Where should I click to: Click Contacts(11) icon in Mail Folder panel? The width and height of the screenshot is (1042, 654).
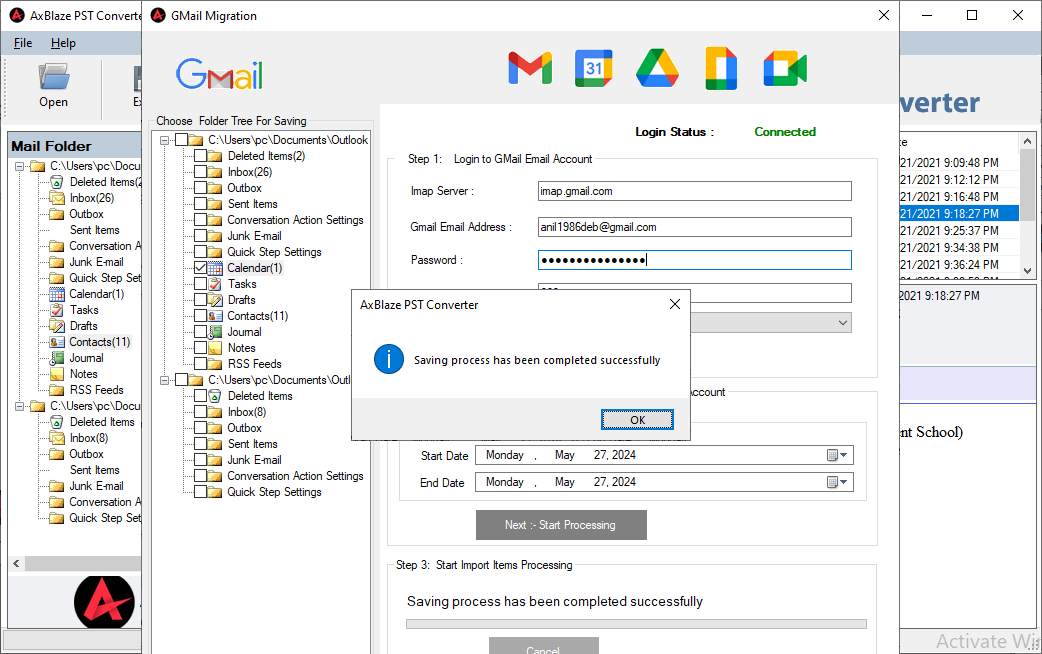pos(57,342)
